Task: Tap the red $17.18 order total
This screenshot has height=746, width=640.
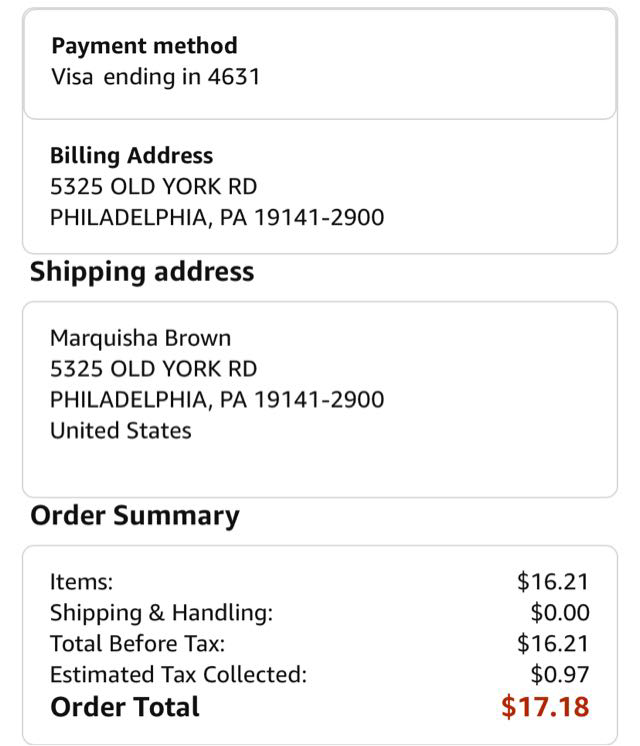Action: click(545, 707)
